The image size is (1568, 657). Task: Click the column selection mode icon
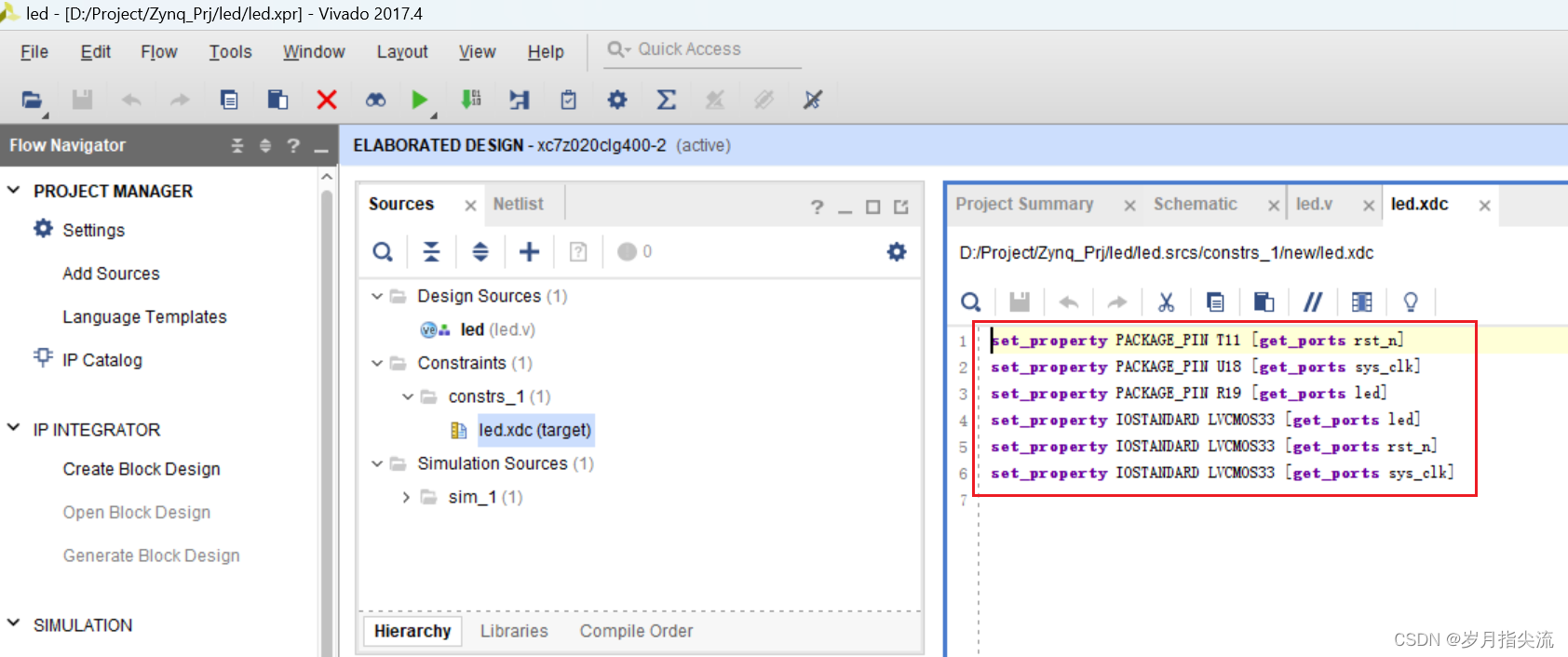click(1362, 302)
